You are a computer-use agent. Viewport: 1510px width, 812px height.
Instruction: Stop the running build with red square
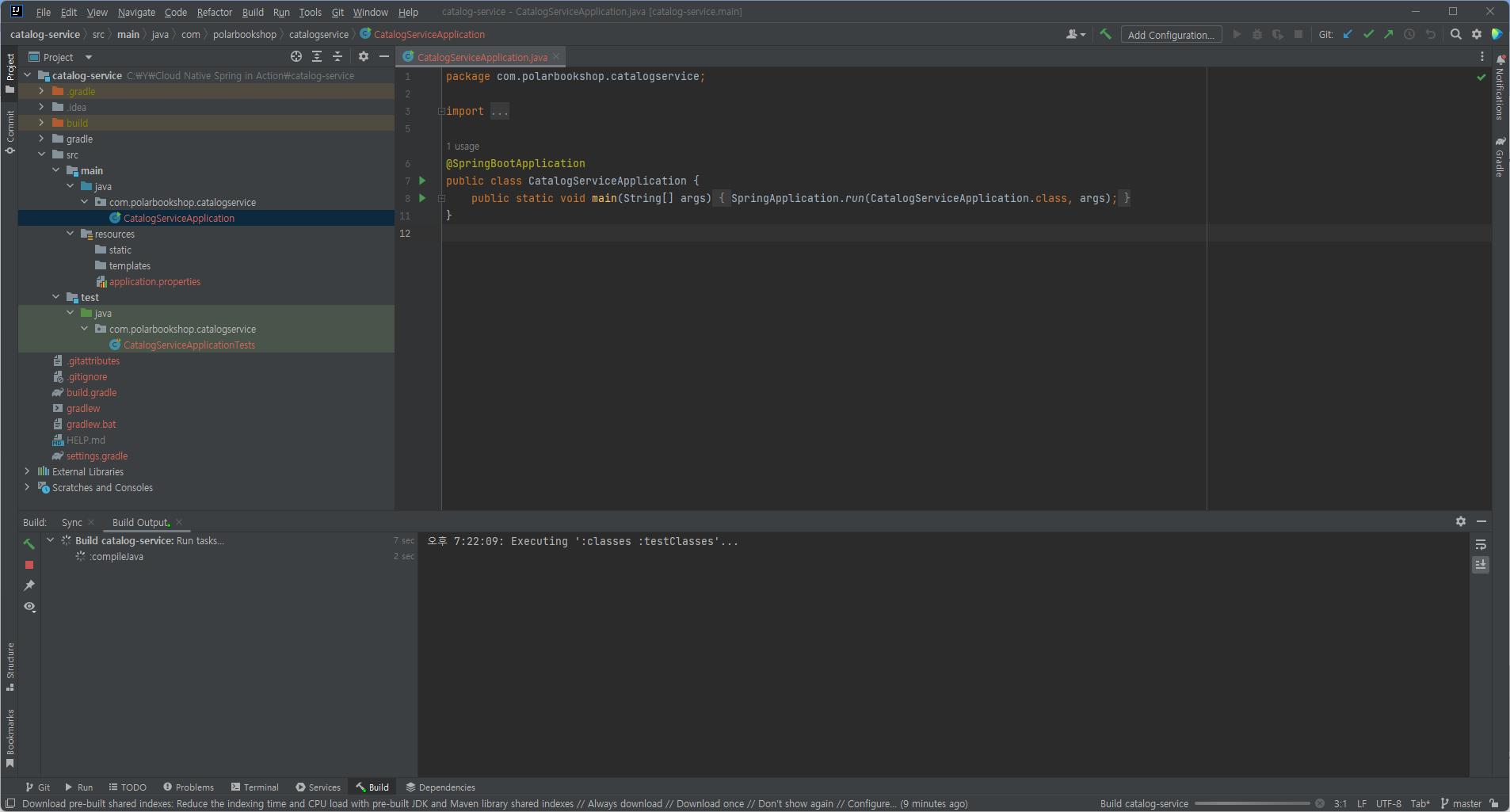[29, 565]
